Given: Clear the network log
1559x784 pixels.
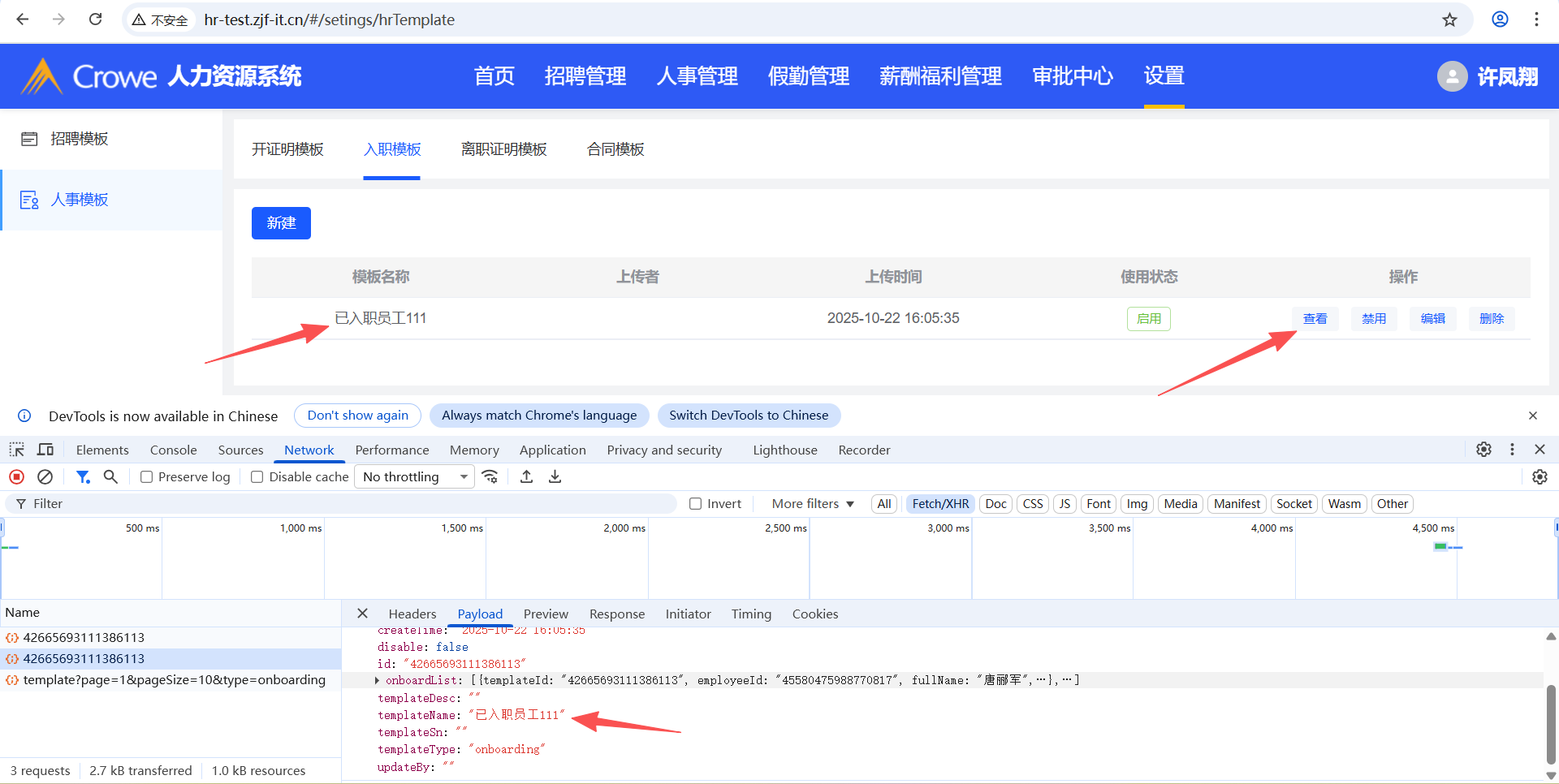Looking at the screenshot, I should (45, 477).
